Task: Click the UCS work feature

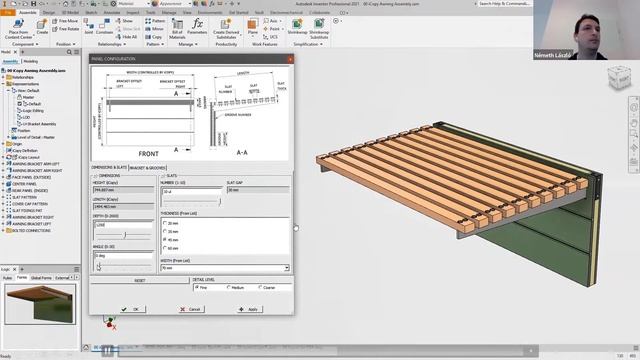Action: [x=271, y=37]
